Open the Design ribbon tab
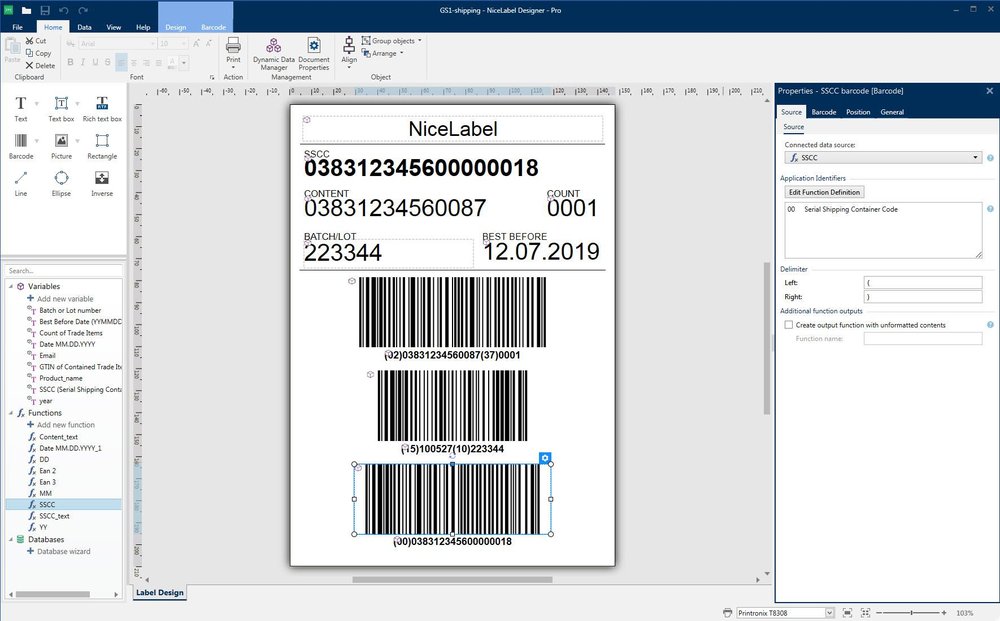The image size is (1000, 621). coord(174,27)
